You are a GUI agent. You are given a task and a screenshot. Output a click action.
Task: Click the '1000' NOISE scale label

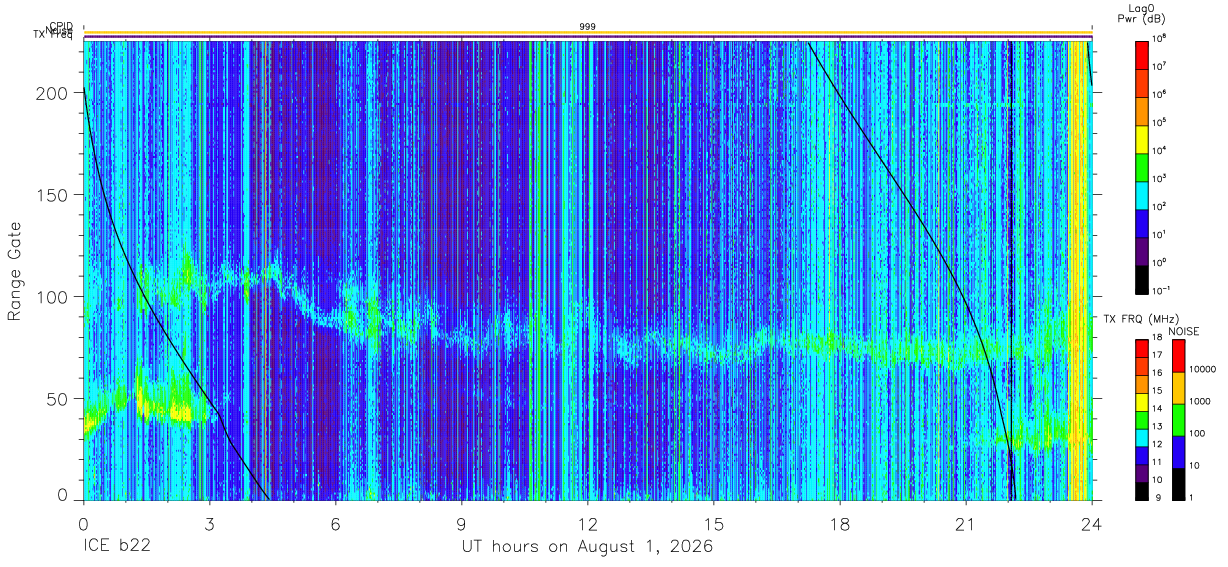[1200, 401]
